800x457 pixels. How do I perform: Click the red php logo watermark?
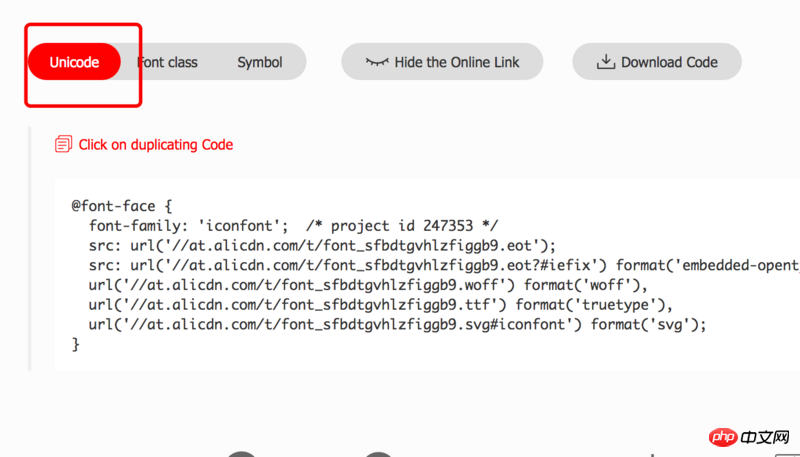(x=723, y=437)
